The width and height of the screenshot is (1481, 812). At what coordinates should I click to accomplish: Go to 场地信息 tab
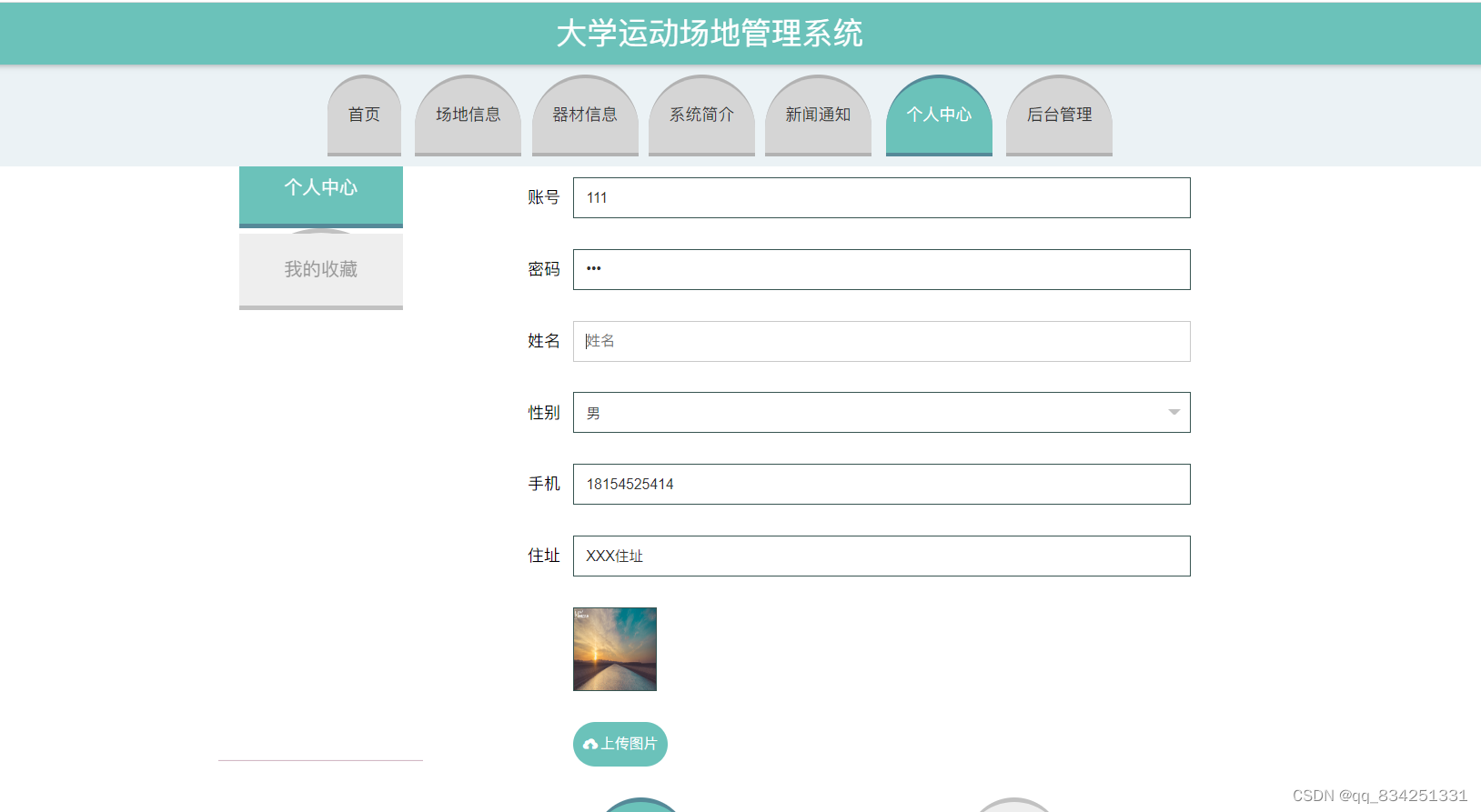[x=468, y=115]
